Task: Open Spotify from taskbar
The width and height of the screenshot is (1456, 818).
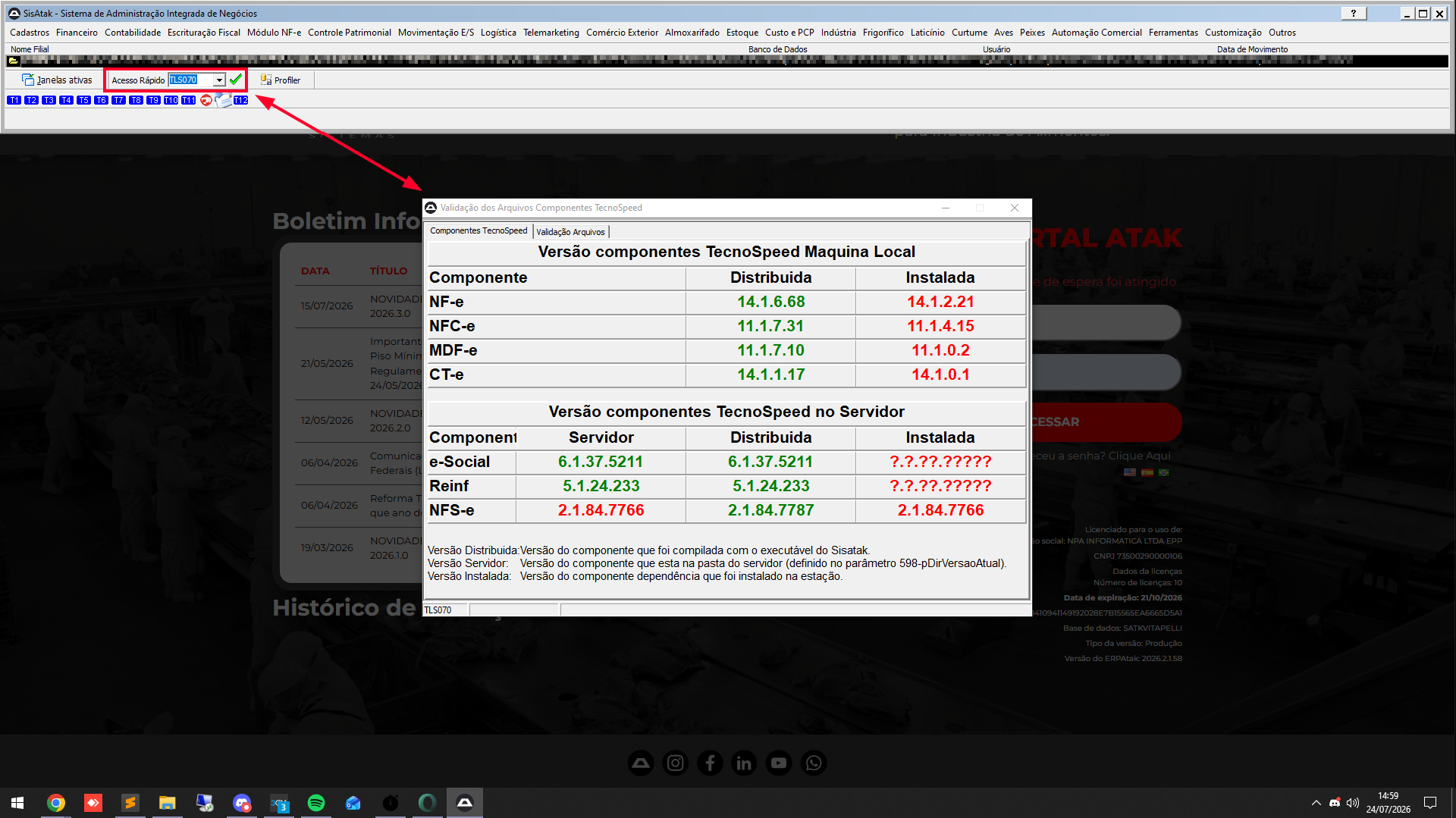Action: click(x=316, y=803)
